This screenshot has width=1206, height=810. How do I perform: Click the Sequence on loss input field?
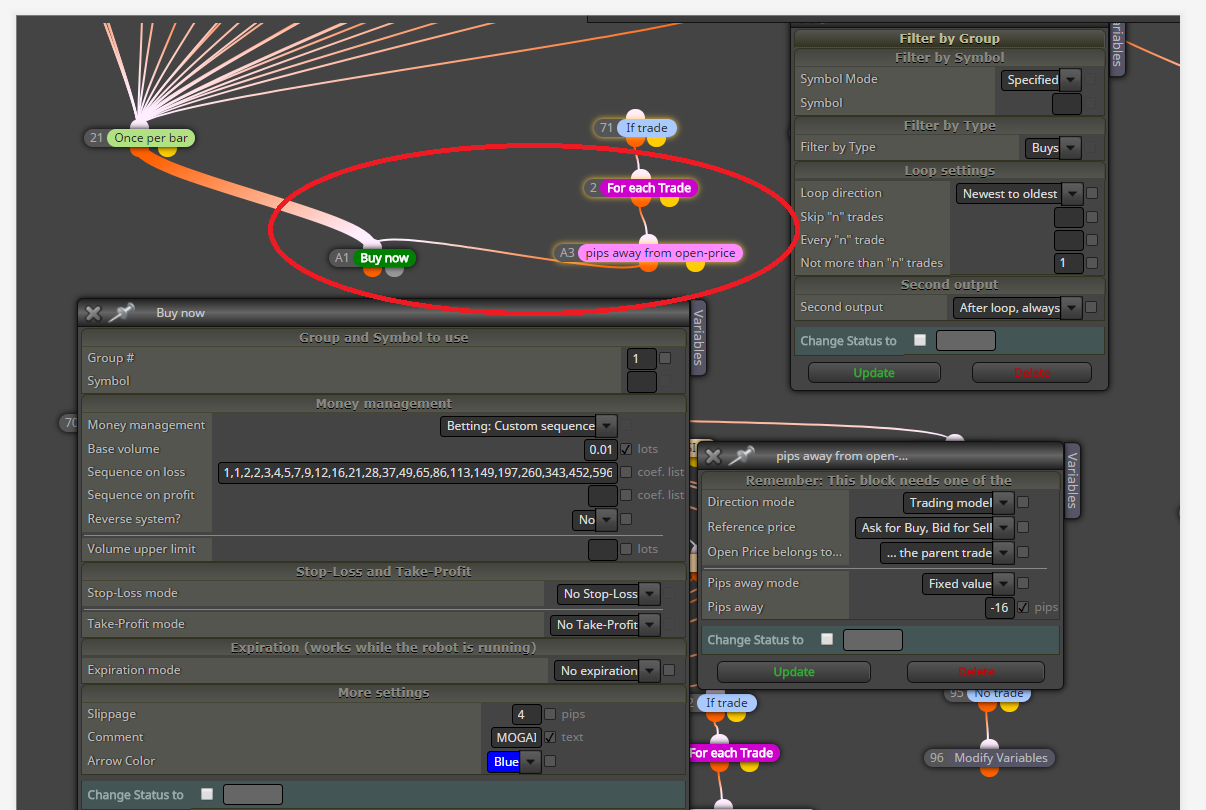coord(416,473)
